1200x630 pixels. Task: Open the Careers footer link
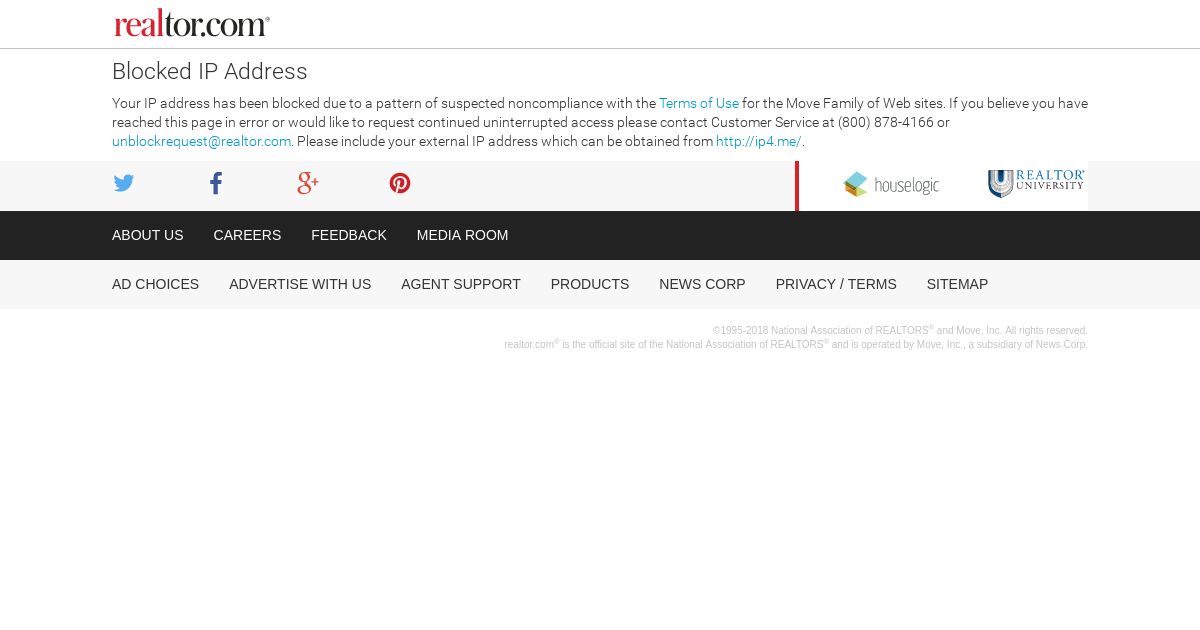247,235
